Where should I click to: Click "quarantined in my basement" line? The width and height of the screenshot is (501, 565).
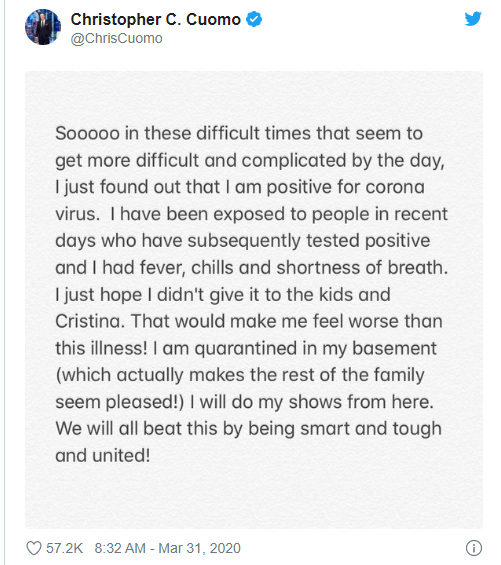point(315,349)
